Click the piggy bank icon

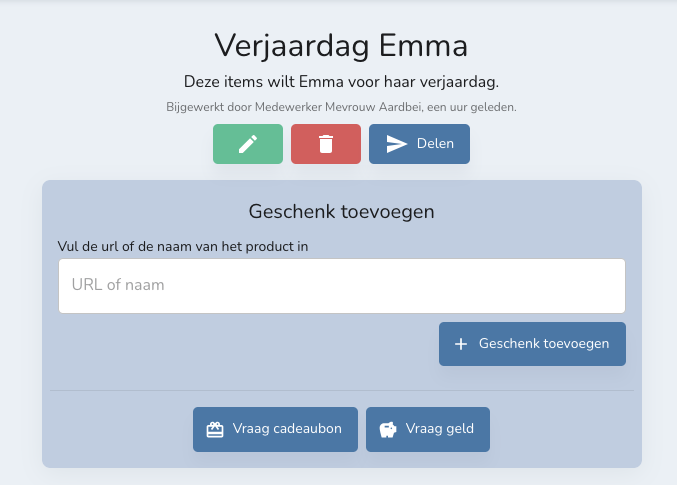tap(388, 430)
